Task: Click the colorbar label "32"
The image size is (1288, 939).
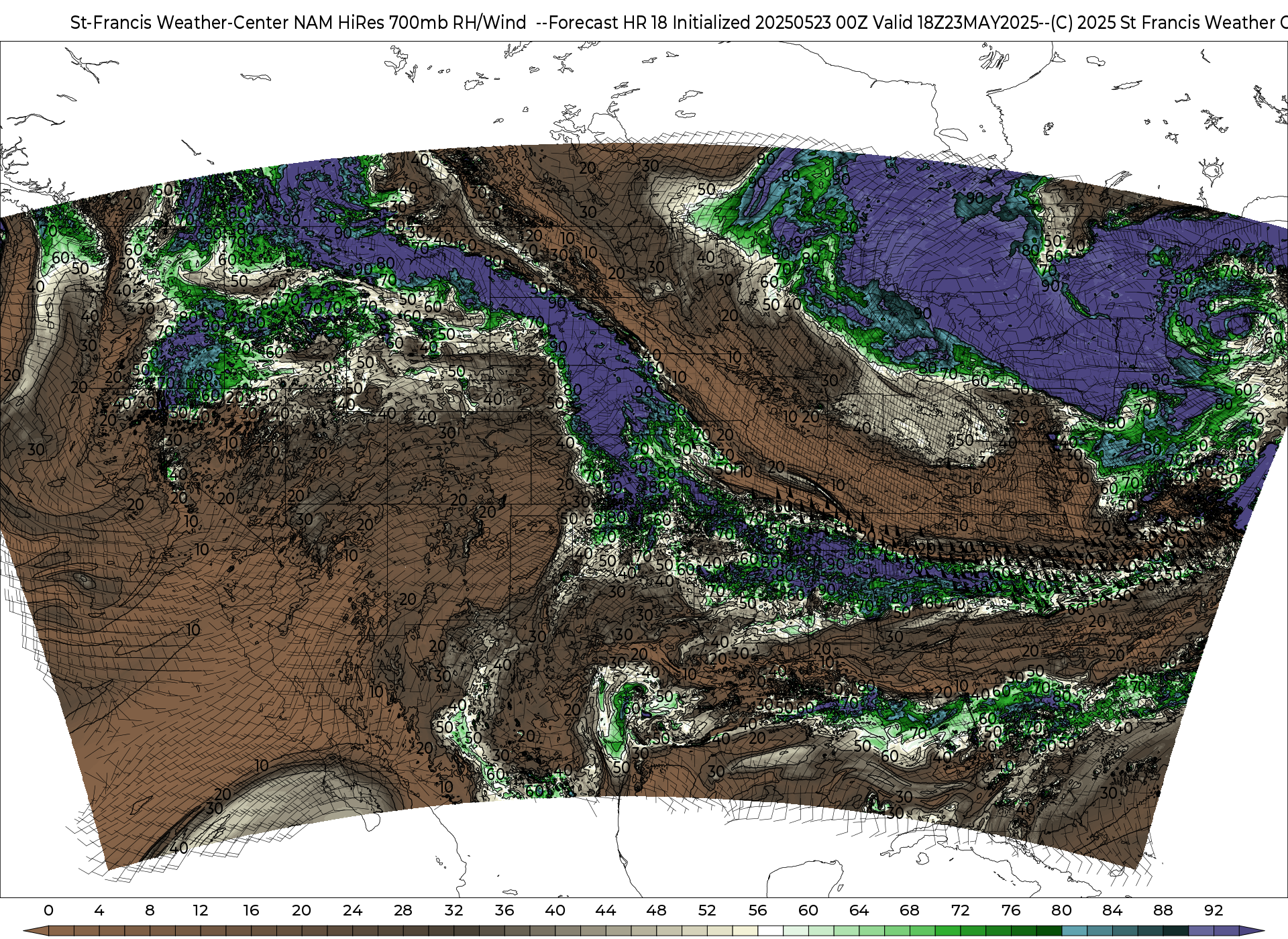Action: [453, 910]
